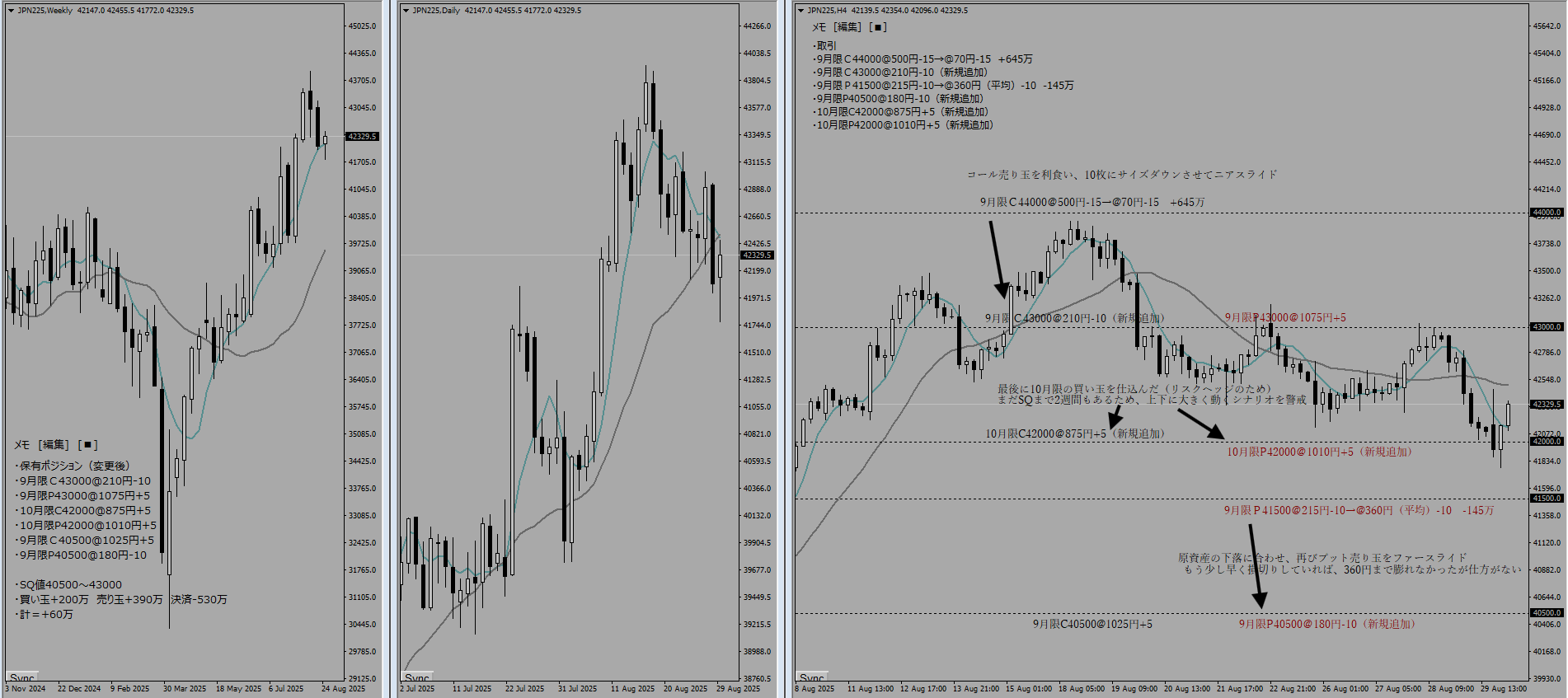Image resolution: width=1568 pixels, height=698 pixels.
Task: Click 編集 edit link in H4 memo
Action: point(848,27)
